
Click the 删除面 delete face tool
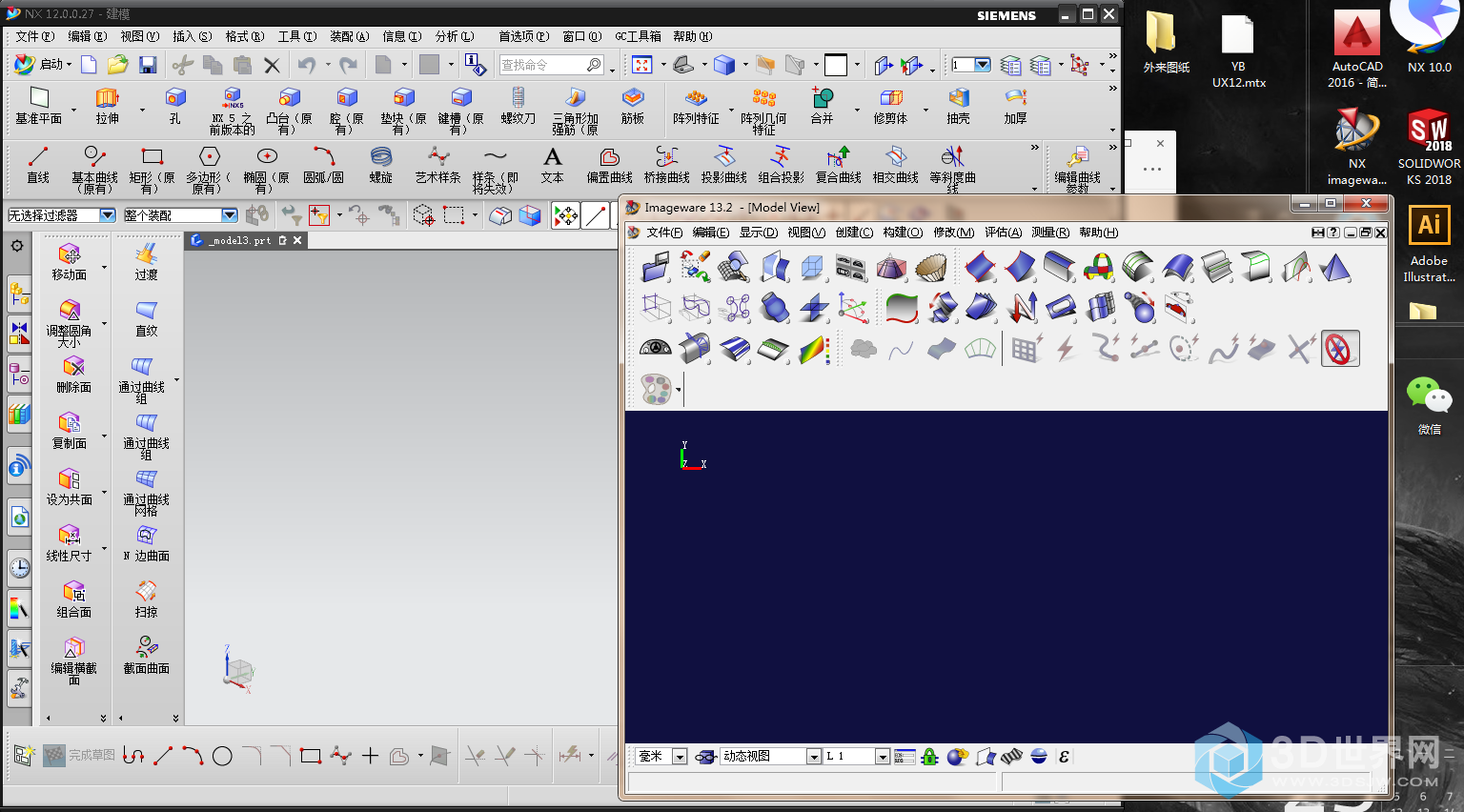pos(73,375)
